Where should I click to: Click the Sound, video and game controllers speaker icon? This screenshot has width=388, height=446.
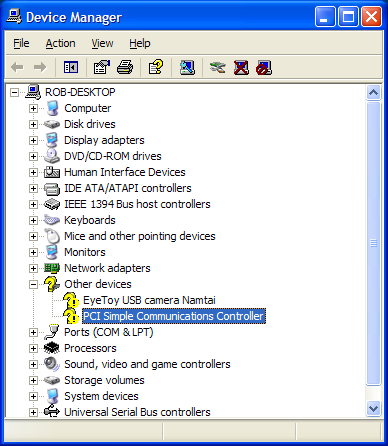point(52,364)
